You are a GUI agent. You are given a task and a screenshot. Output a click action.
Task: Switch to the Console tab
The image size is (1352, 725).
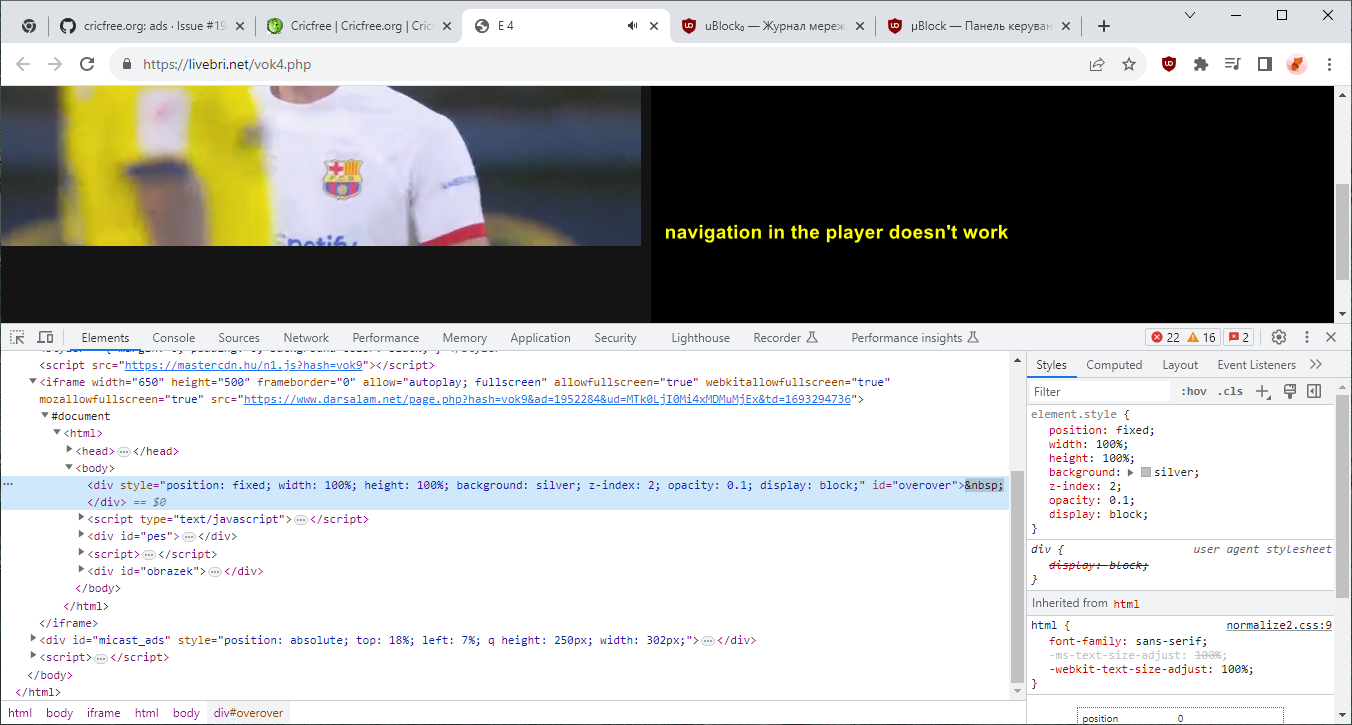coord(173,337)
